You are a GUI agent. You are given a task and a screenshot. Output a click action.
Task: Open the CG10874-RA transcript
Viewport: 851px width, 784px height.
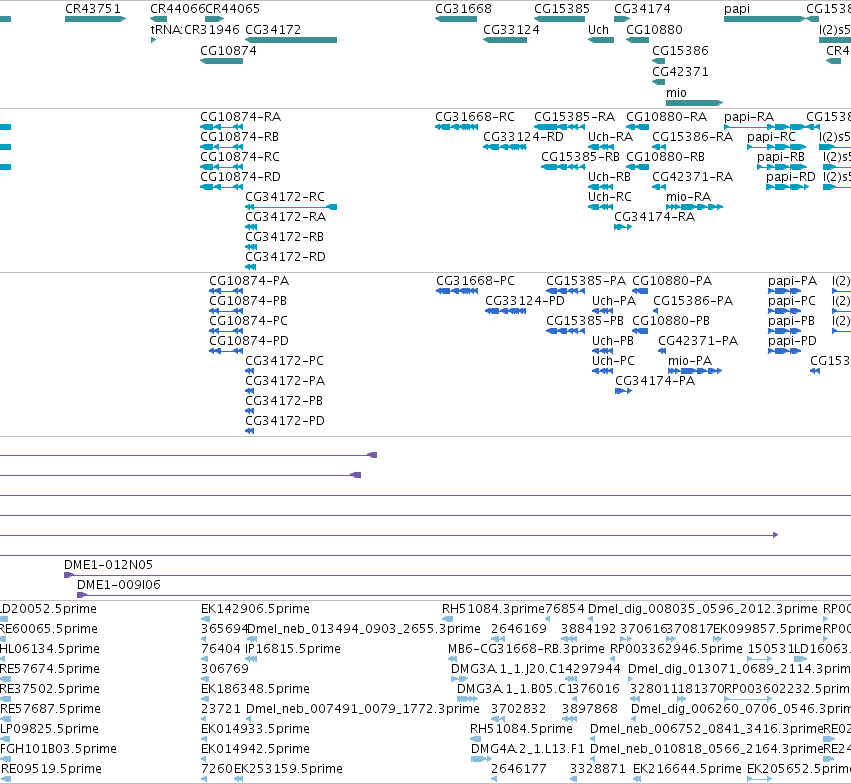[221, 127]
